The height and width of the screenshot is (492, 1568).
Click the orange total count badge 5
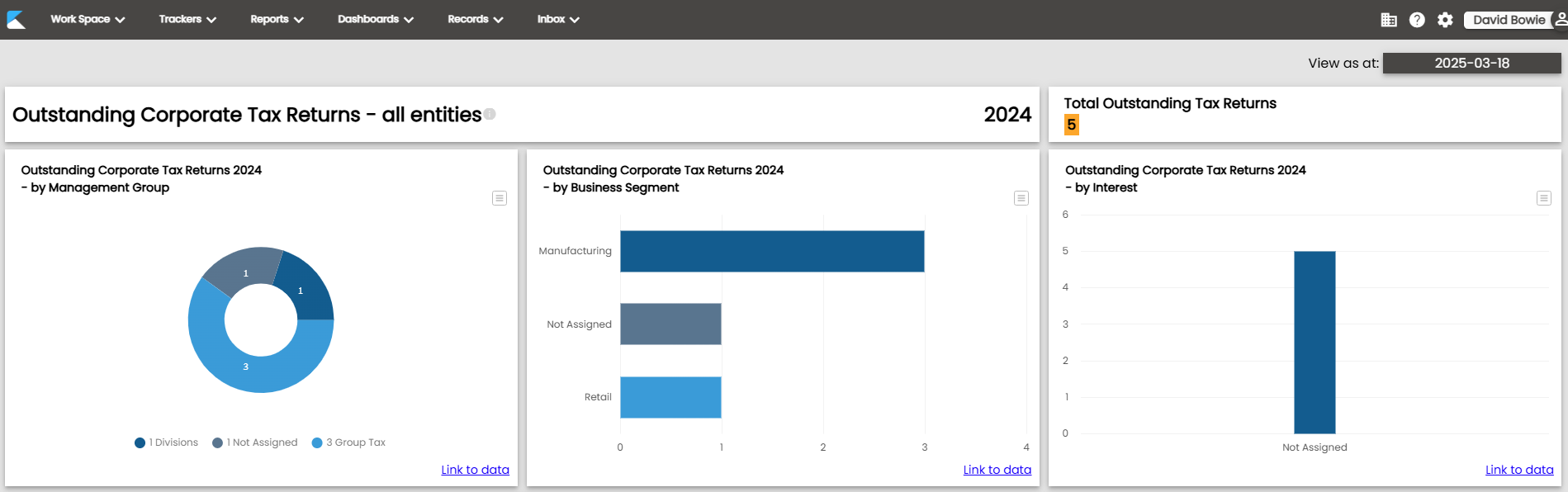click(x=1072, y=125)
